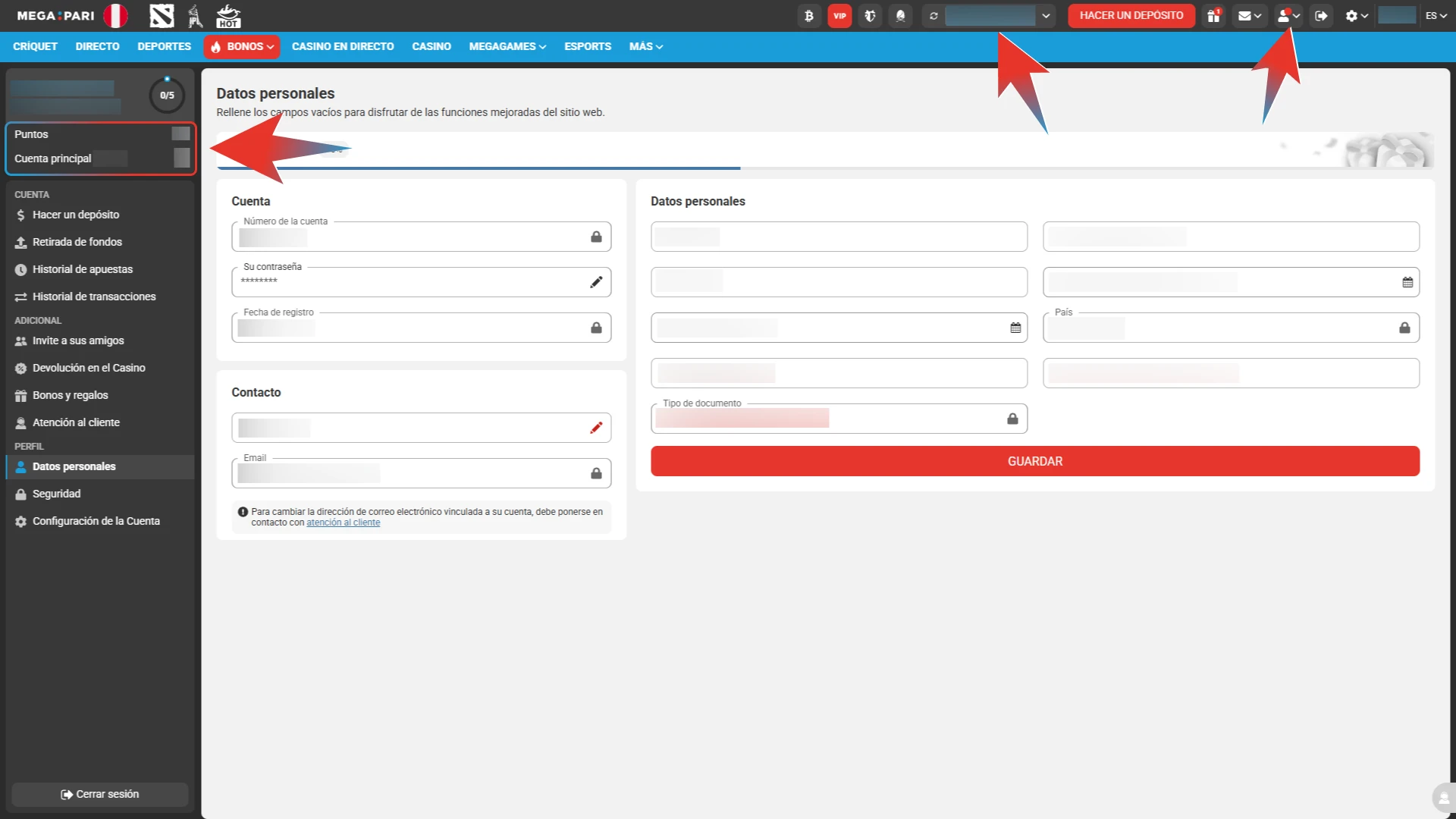Click the Historial de apuestas clock icon
The height and width of the screenshot is (819, 1456).
click(20, 269)
